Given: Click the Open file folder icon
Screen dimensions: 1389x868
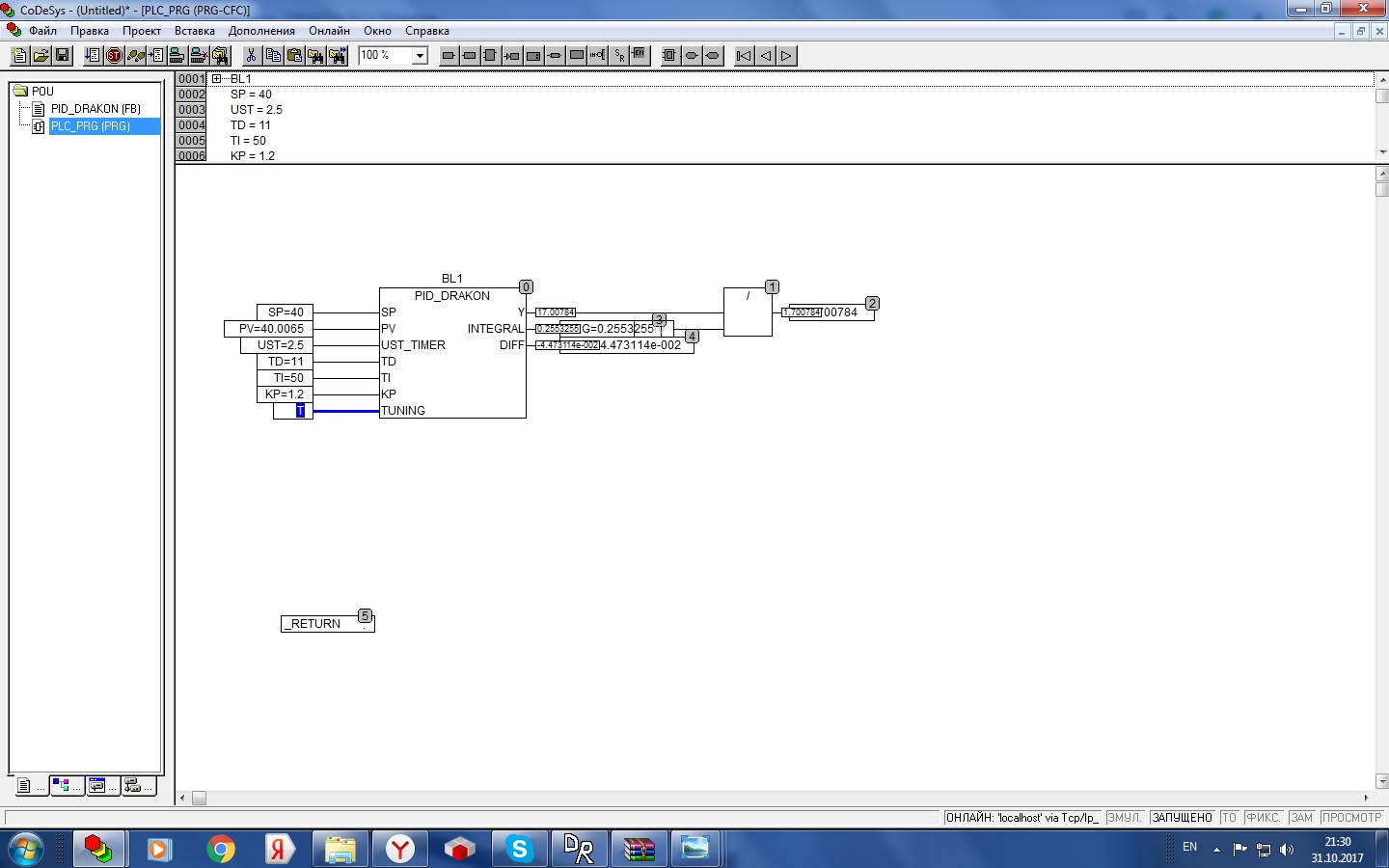Looking at the screenshot, I should [x=41, y=56].
